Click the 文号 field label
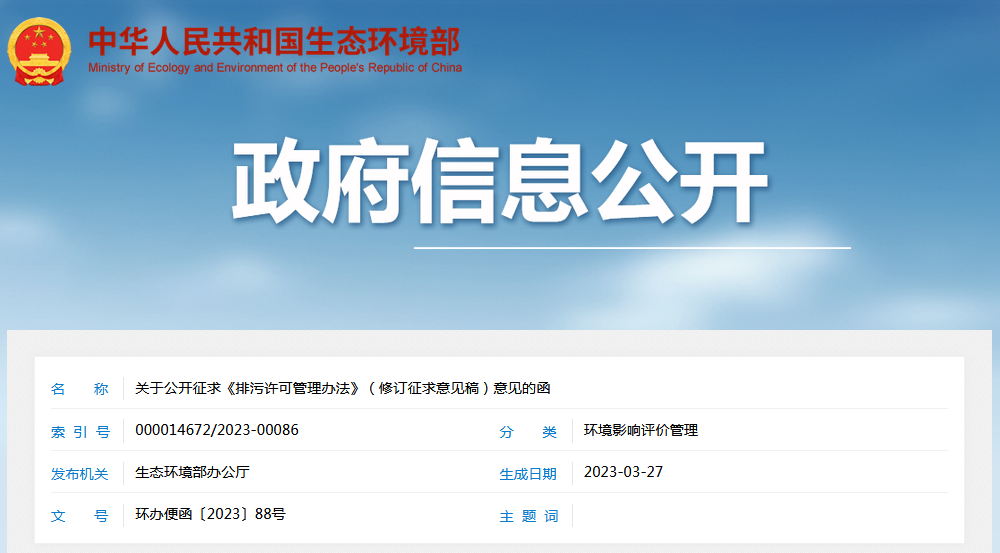This screenshot has width=1000, height=553. 80,516
